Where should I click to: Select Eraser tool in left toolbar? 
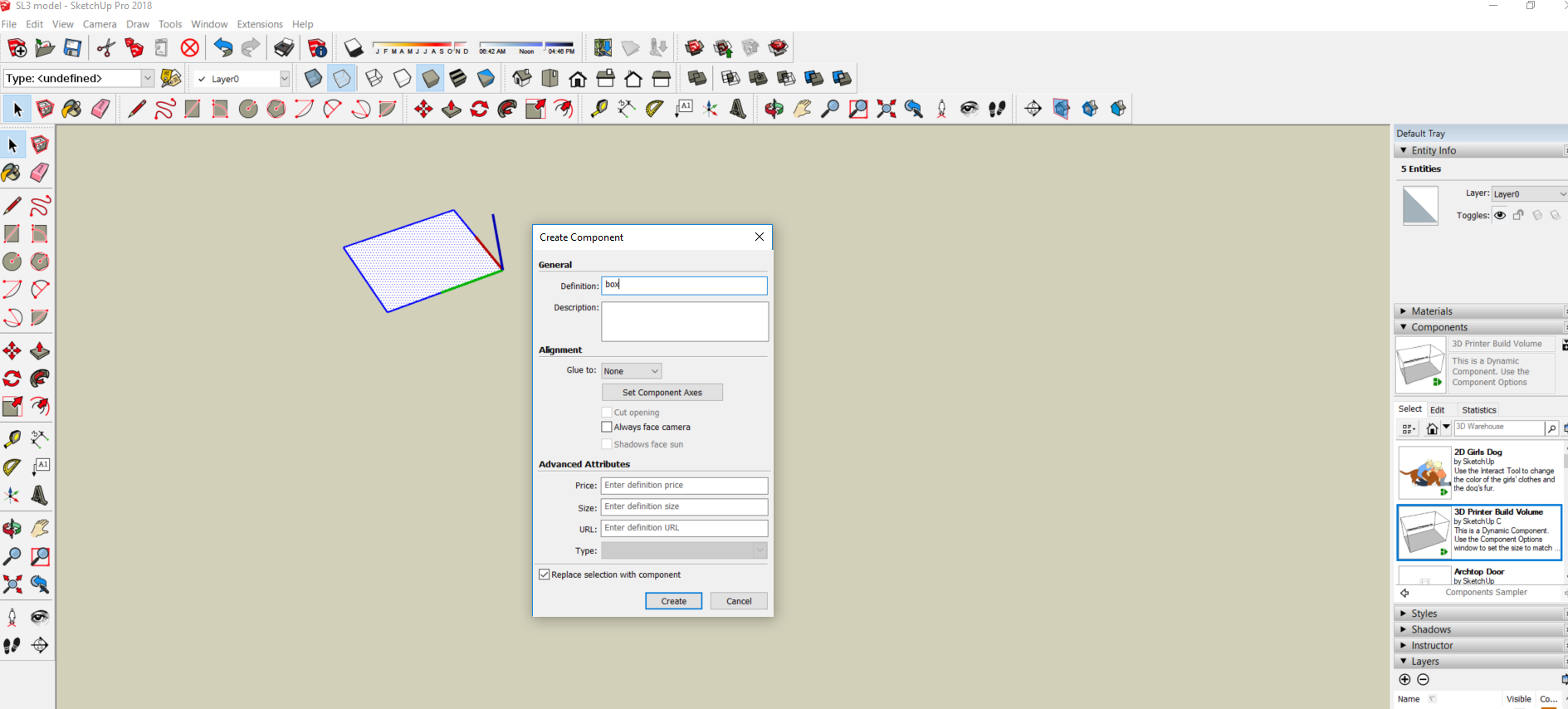coord(39,173)
